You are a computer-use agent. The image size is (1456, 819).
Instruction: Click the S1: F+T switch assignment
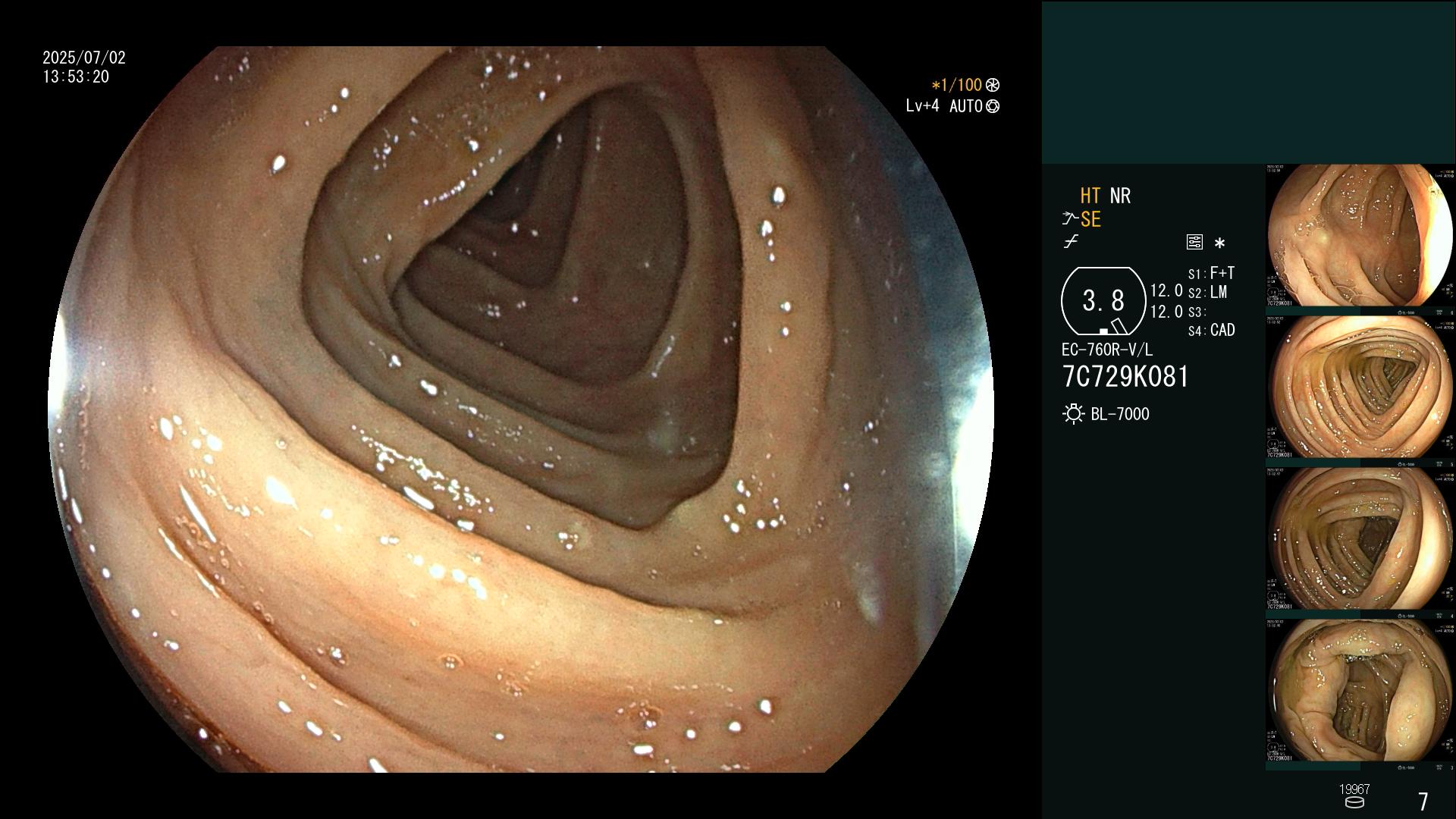[x=1211, y=273]
